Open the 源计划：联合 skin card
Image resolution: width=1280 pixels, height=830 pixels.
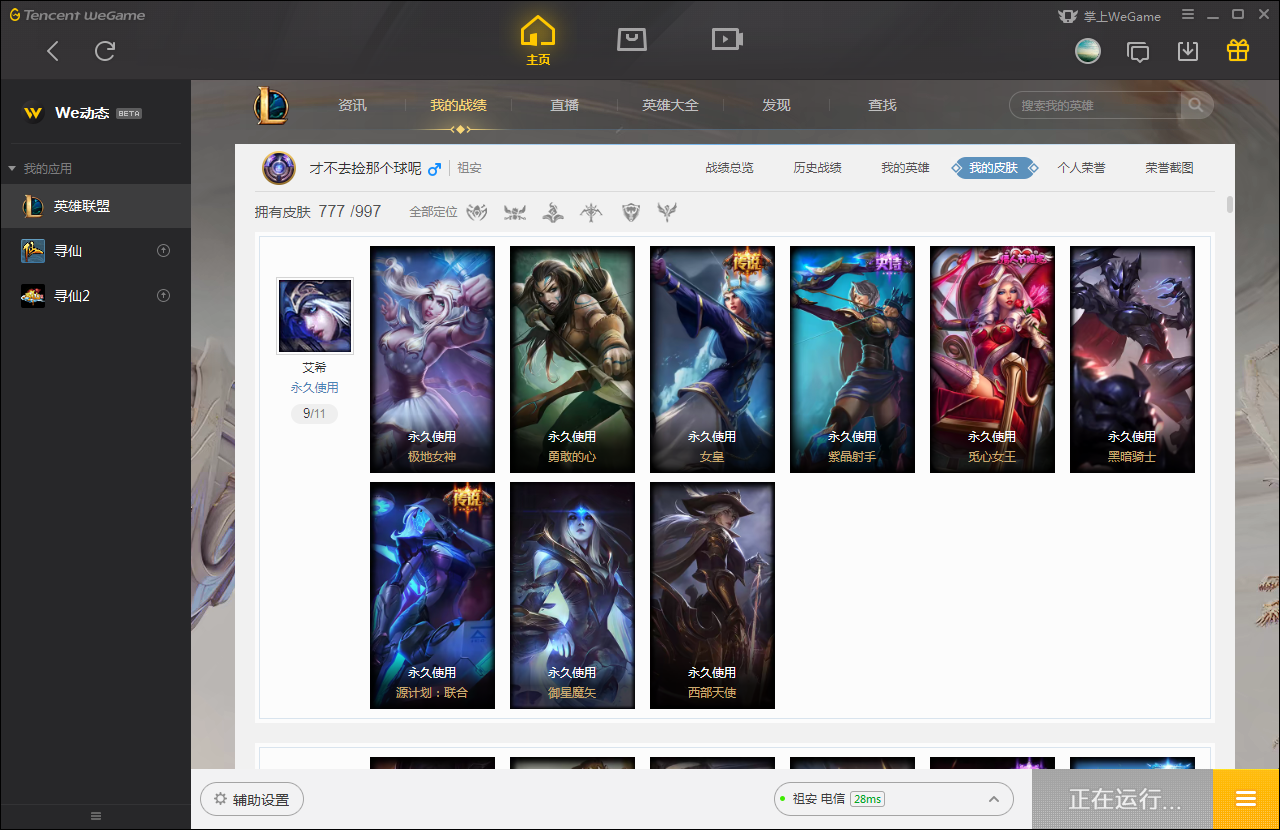tap(432, 595)
